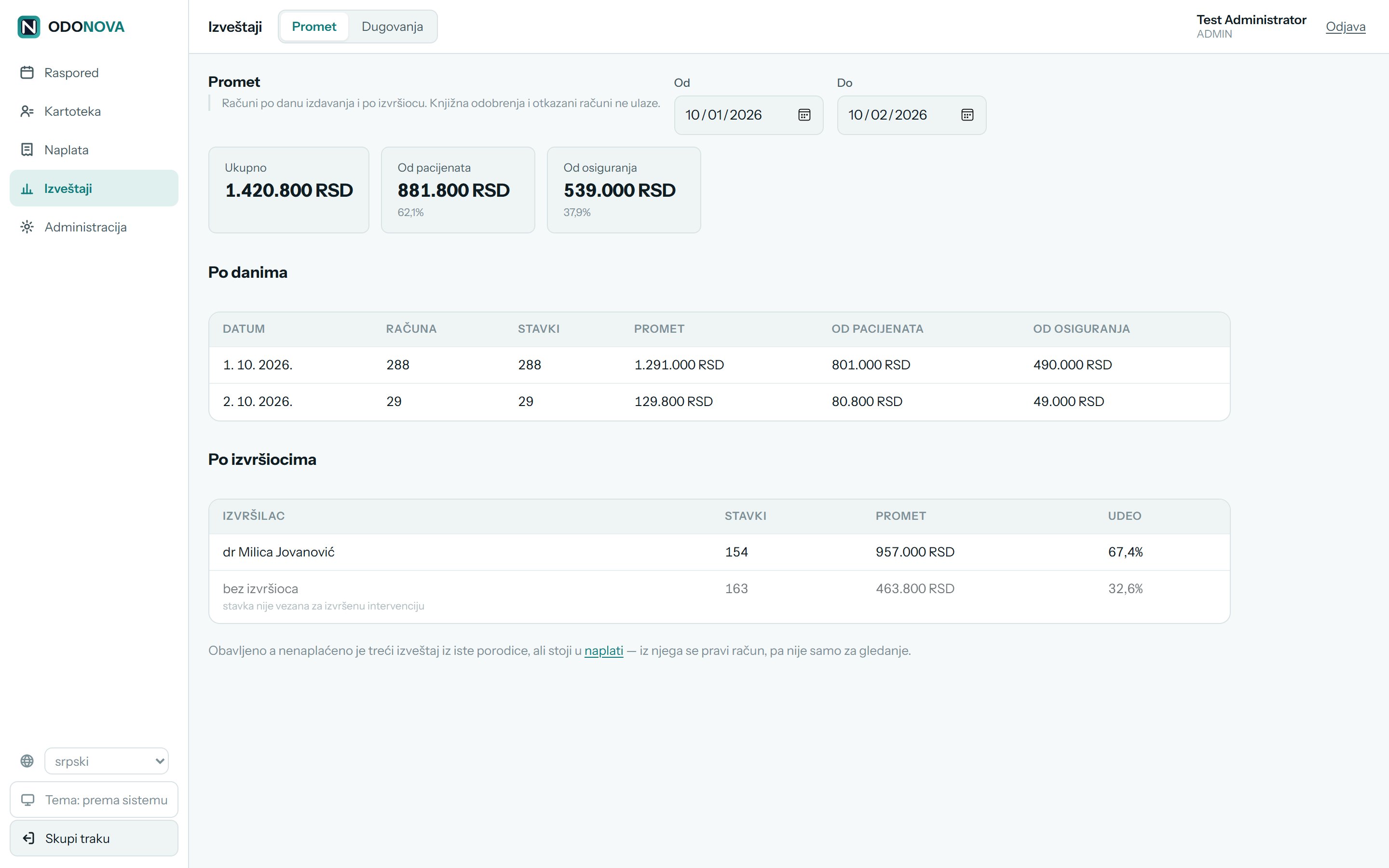Click the 80.800 RSD od pacijenata value

[x=867, y=401]
